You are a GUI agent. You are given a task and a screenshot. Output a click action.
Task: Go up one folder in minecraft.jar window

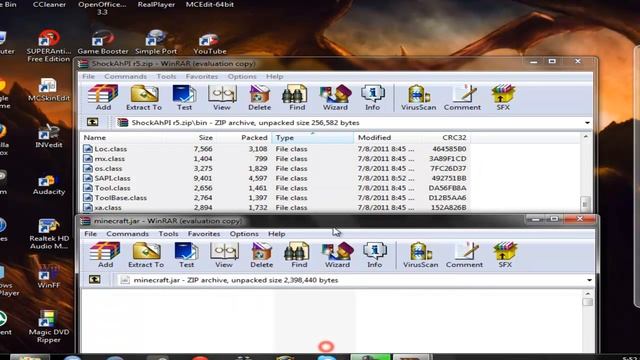(95, 280)
